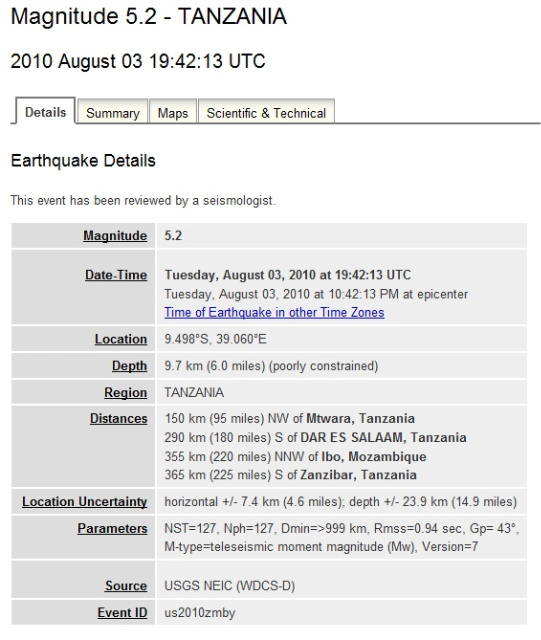Click the Source label link
The image size is (541, 640).
tap(126, 585)
